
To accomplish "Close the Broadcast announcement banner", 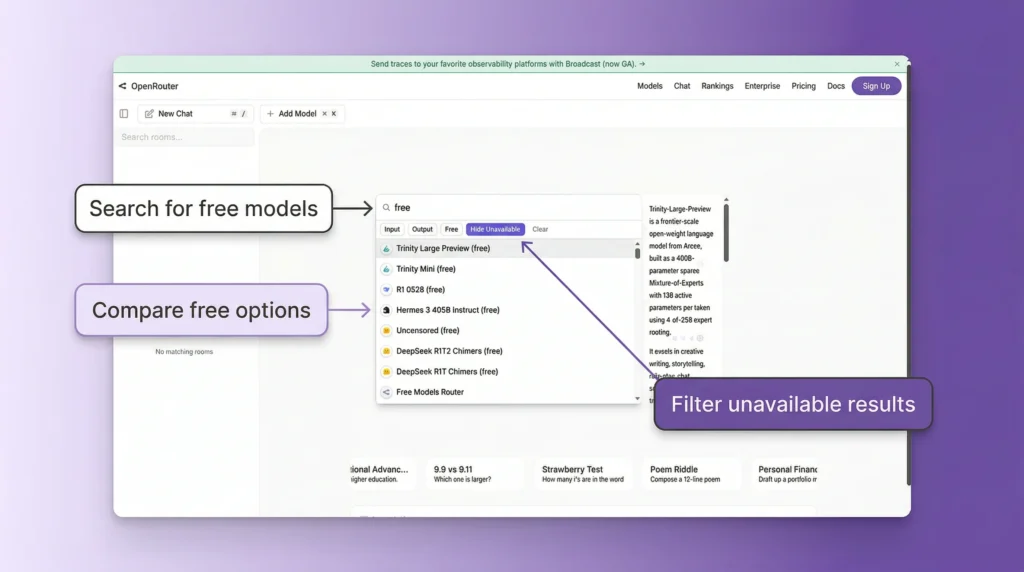I will [897, 64].
